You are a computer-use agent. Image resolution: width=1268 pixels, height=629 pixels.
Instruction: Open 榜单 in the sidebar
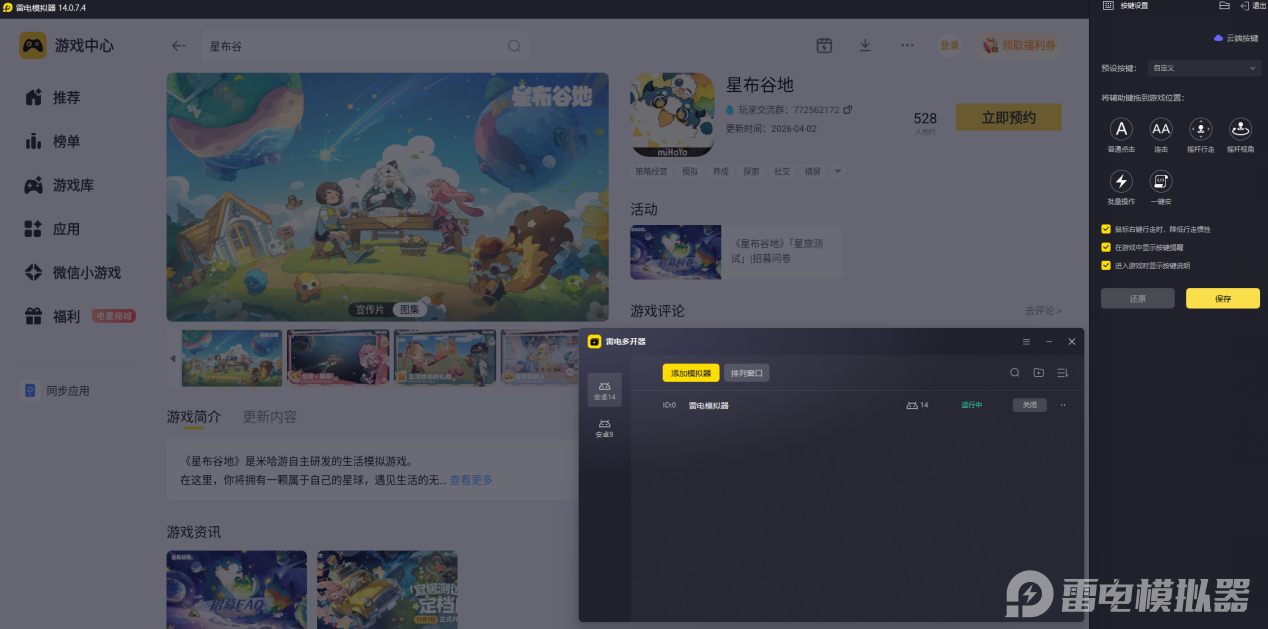coord(66,142)
